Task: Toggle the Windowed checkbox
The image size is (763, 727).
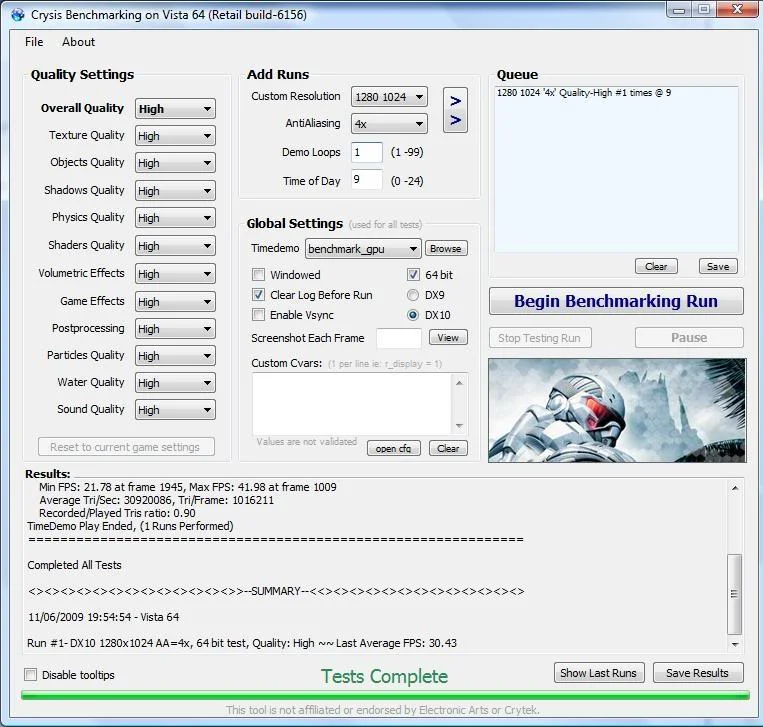Action: pyautogui.click(x=258, y=275)
